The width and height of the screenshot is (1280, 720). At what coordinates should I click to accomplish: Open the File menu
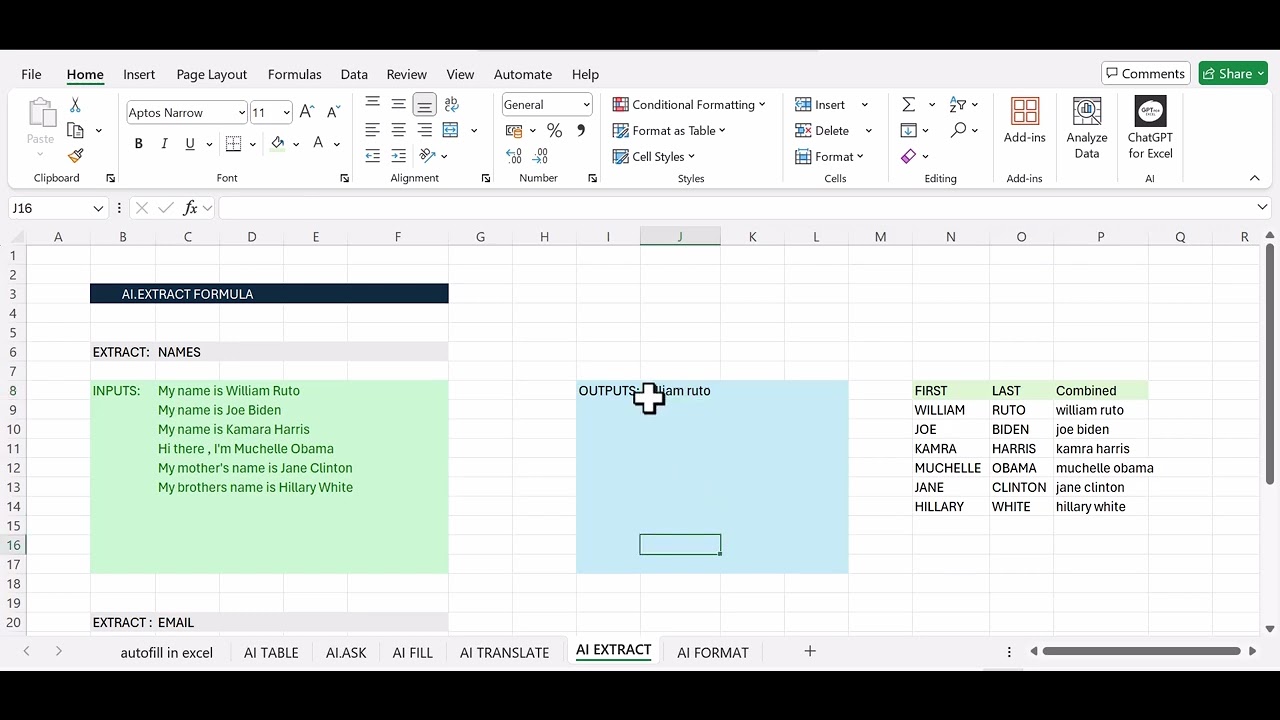(31, 74)
